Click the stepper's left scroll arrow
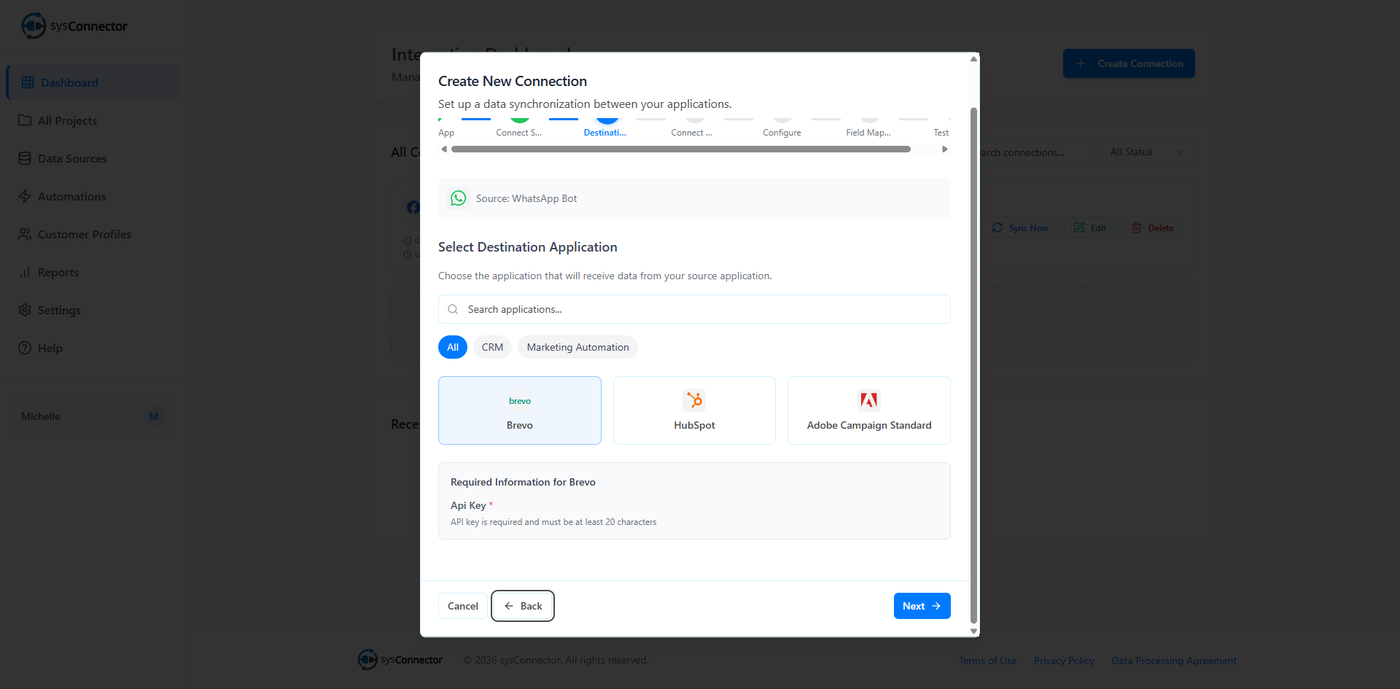The width and height of the screenshot is (1400, 689). (444, 149)
